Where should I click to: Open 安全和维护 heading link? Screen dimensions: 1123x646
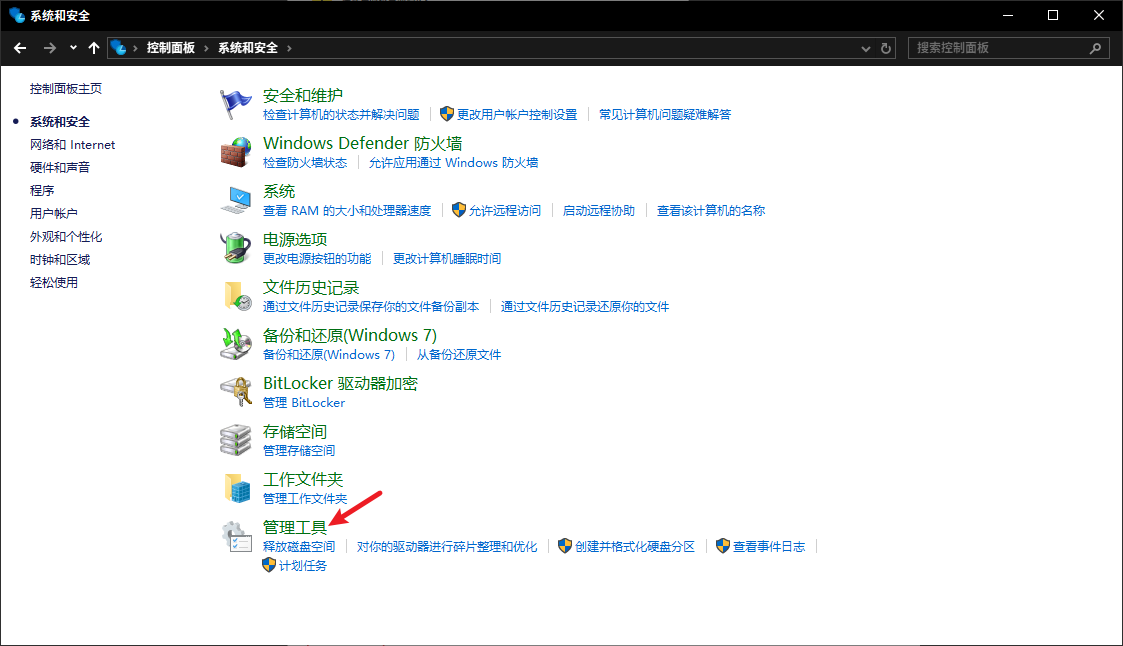coord(303,95)
